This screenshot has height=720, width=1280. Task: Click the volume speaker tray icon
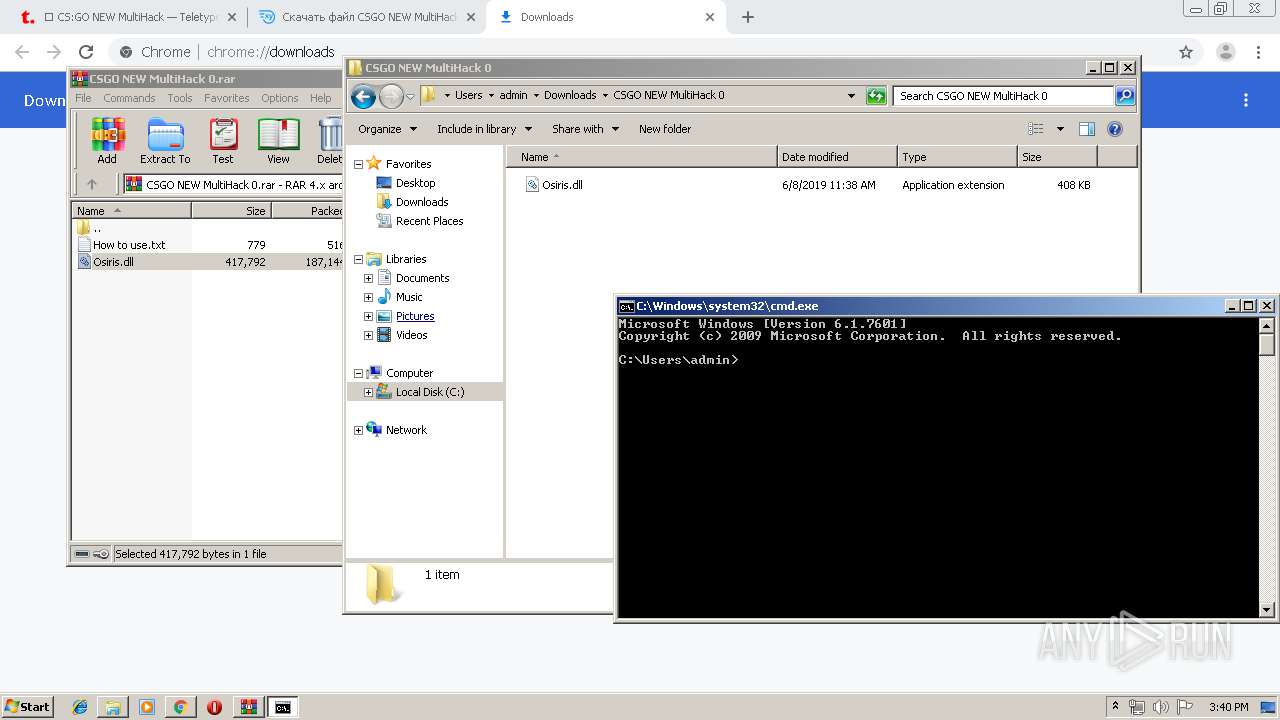(x=1159, y=707)
